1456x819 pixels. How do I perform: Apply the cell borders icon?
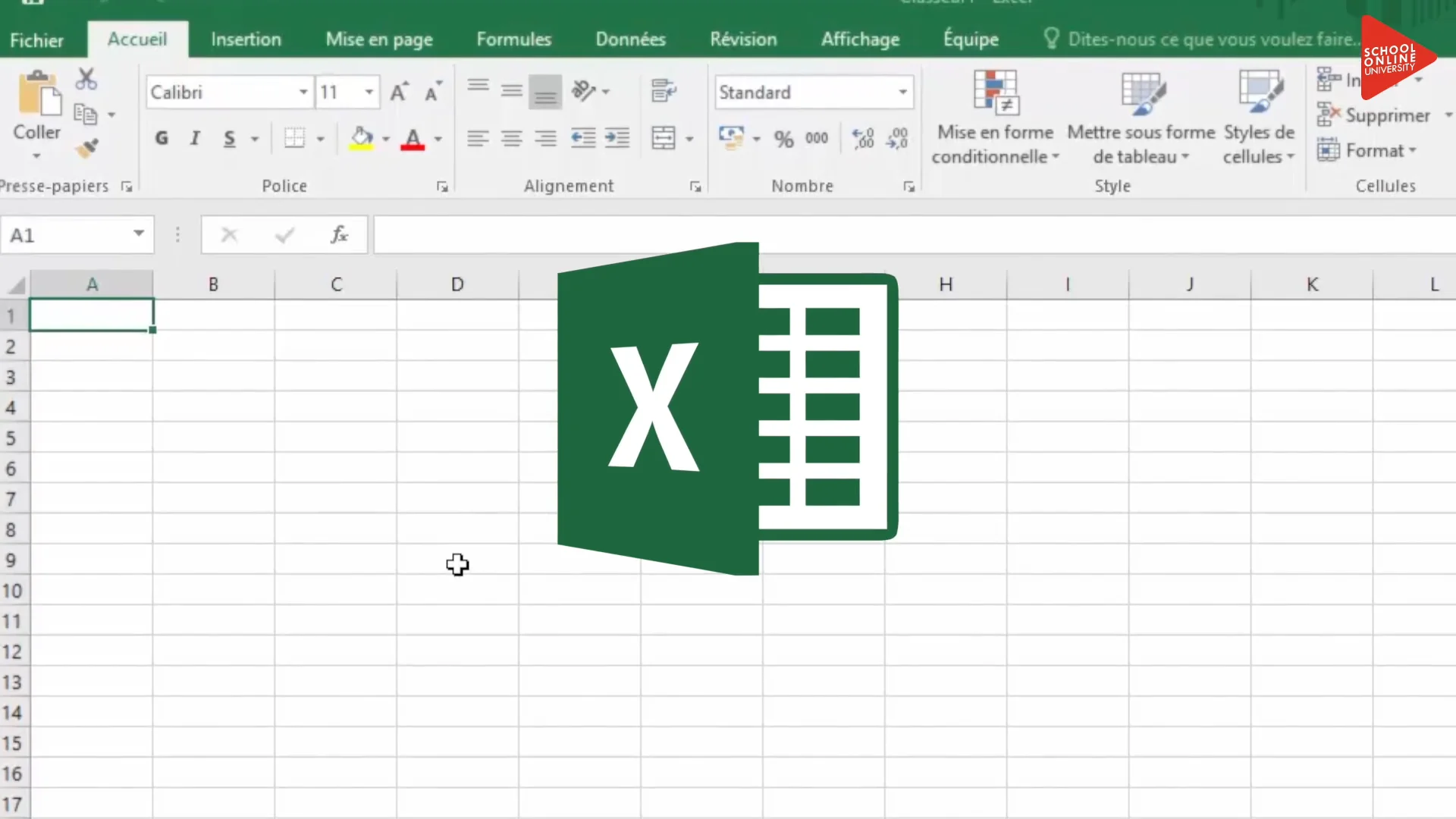point(294,138)
